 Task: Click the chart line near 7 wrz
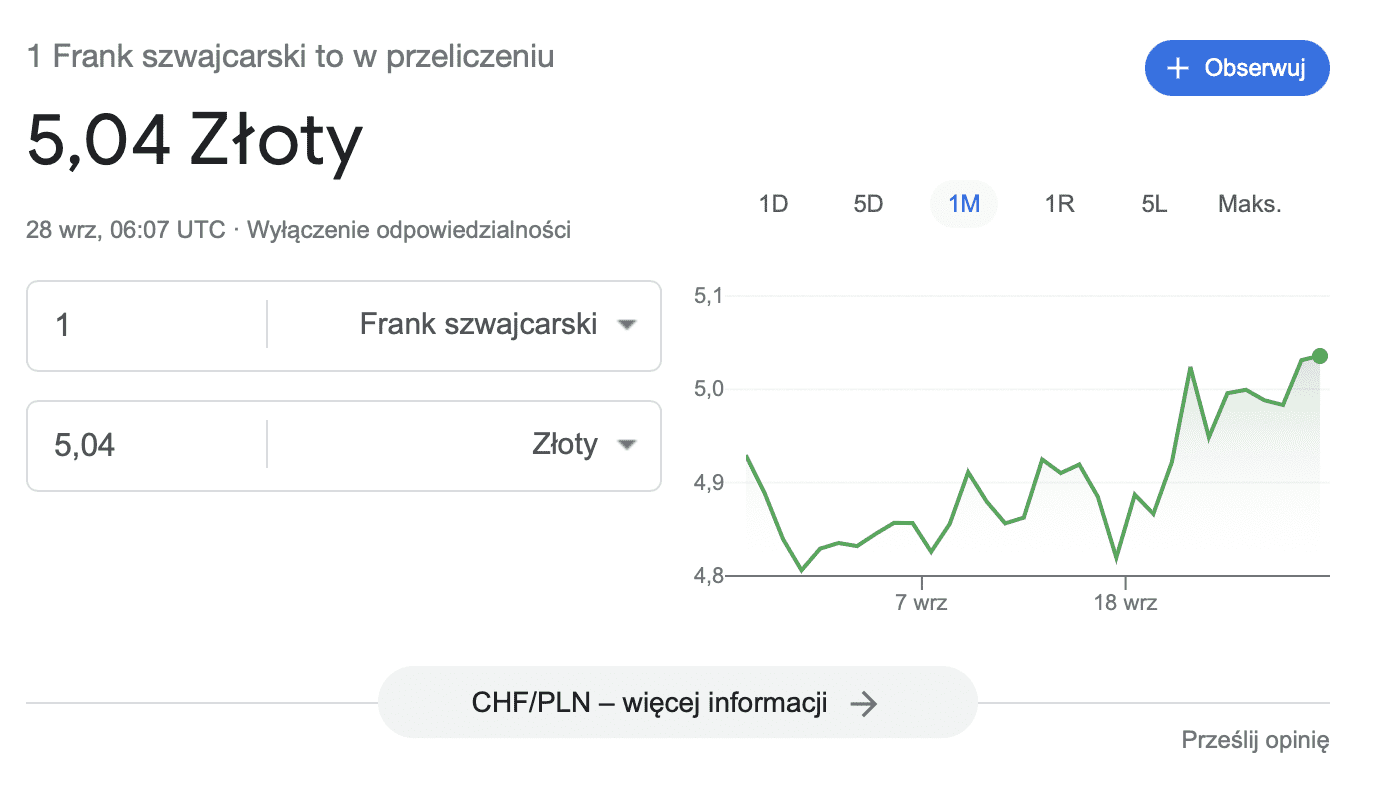tap(921, 537)
